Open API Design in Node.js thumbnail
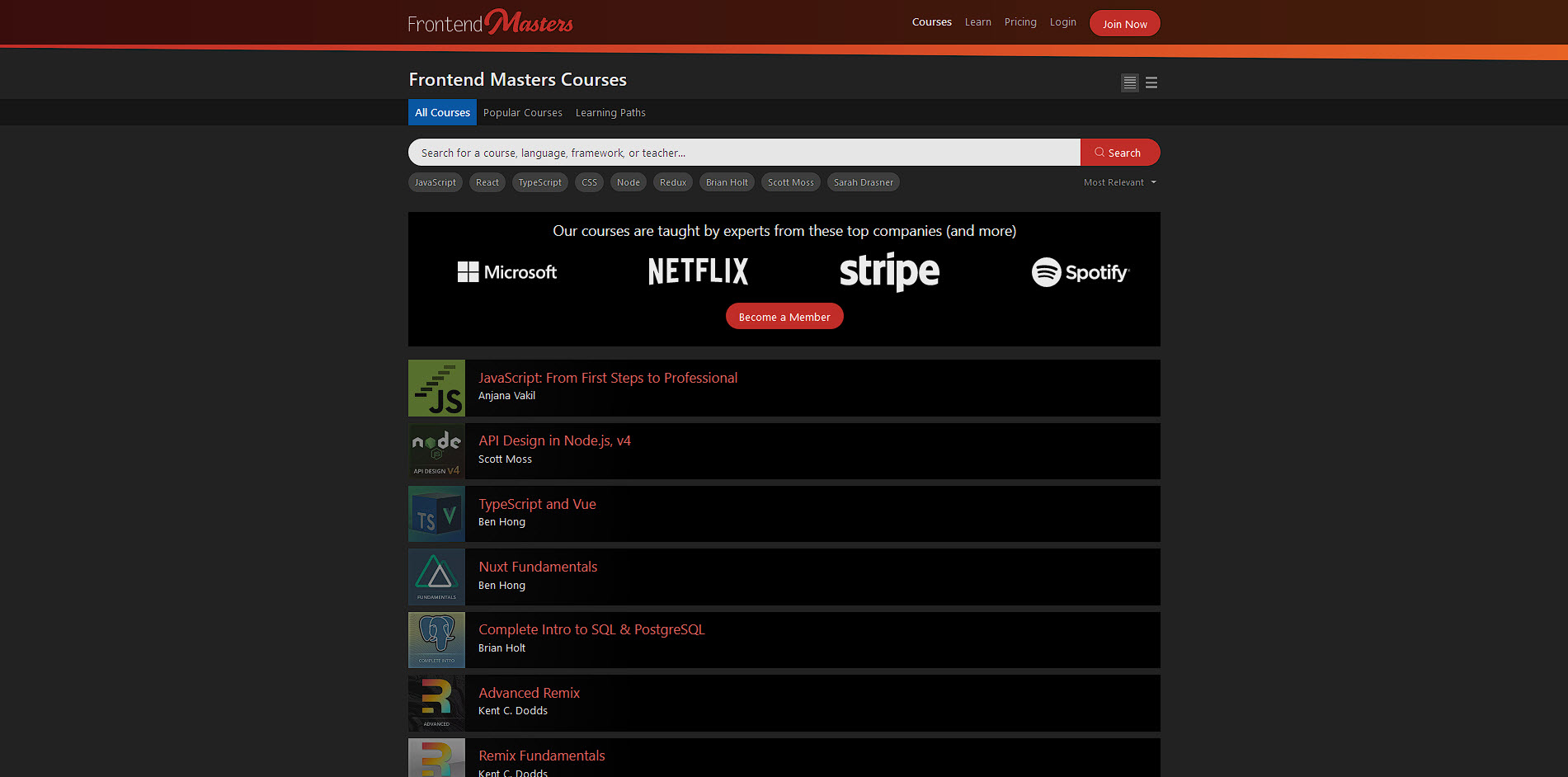Image resolution: width=1568 pixels, height=777 pixels. pos(437,451)
